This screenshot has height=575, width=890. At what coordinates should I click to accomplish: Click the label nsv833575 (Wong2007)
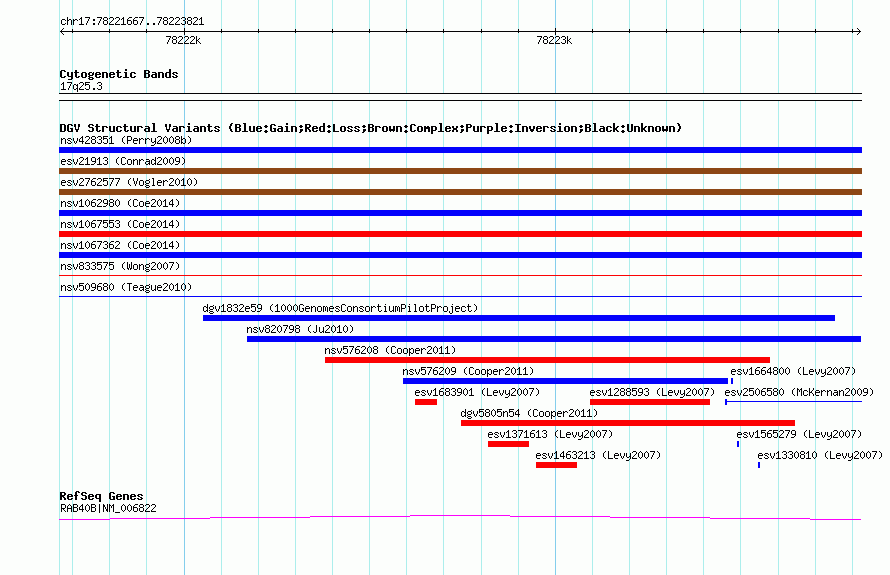point(120,266)
